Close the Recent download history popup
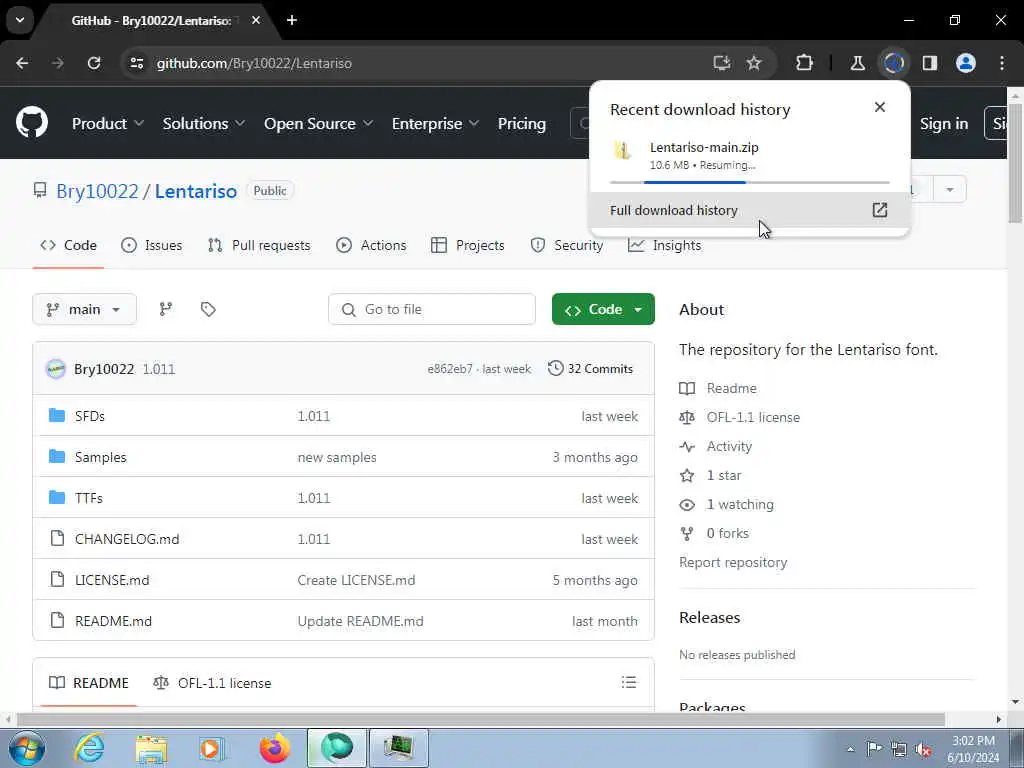 880,107
